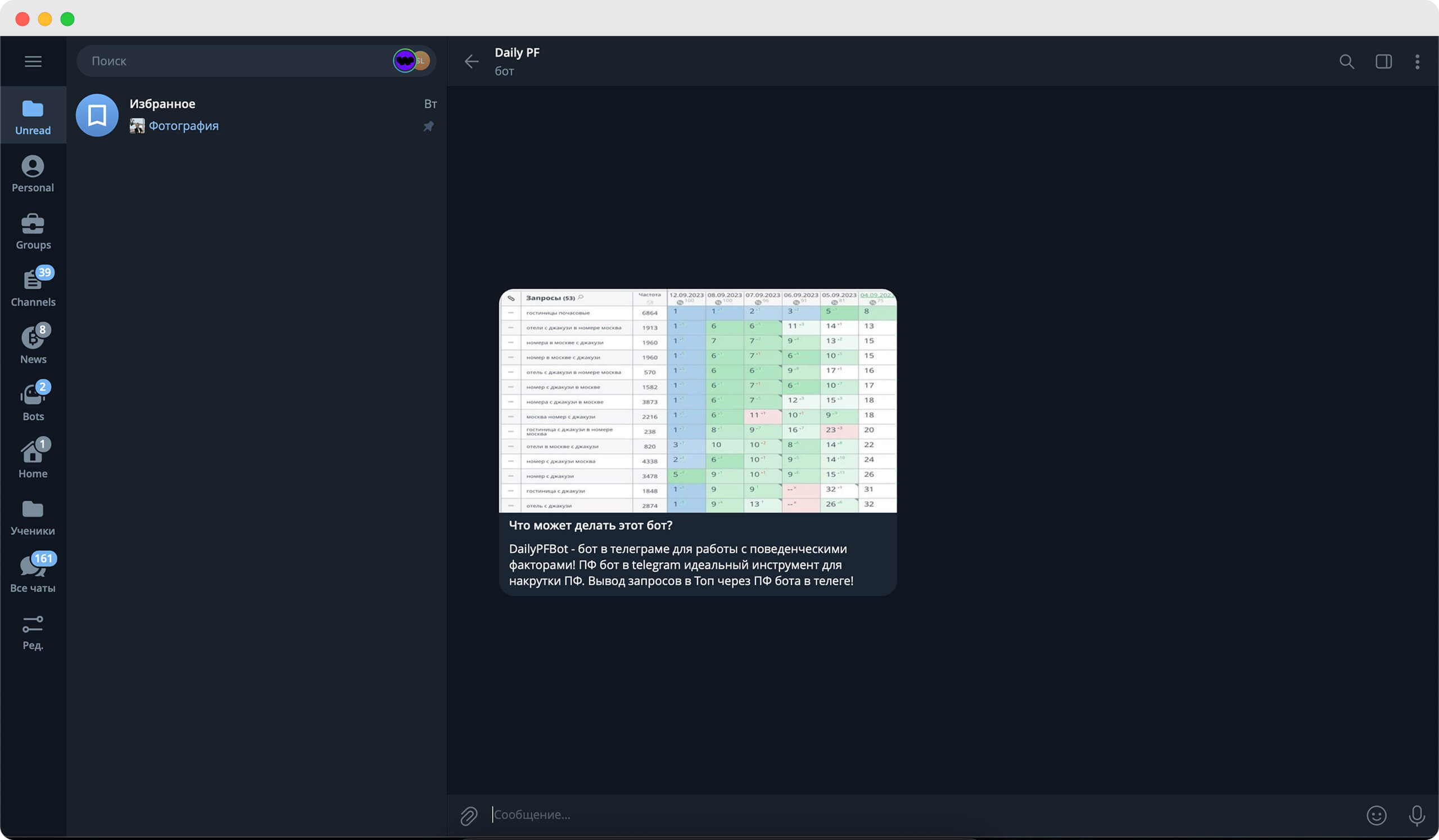
Task: Toggle the right sidebar panel icon
Action: 1383,61
